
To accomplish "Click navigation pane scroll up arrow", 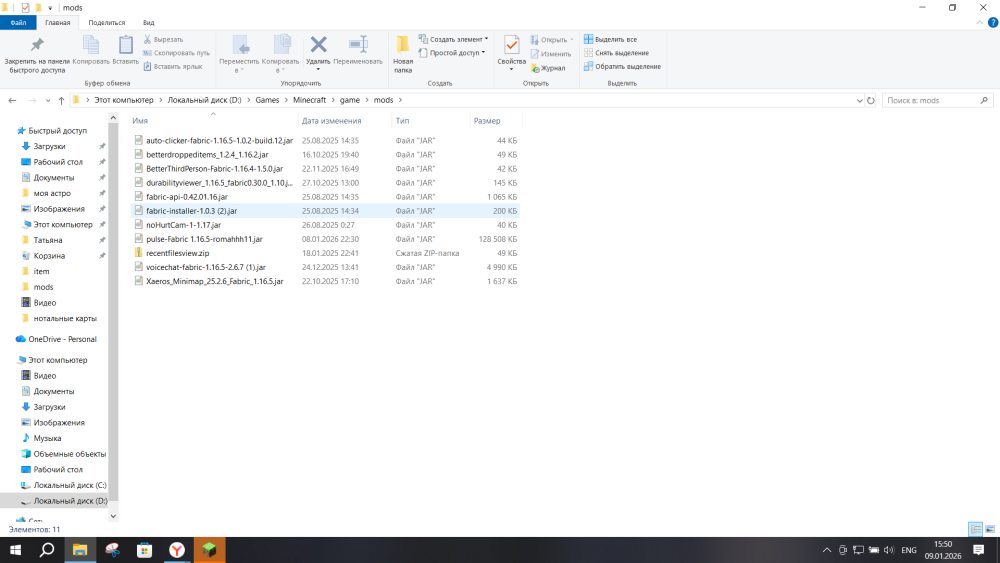I will pyautogui.click(x=113, y=117).
